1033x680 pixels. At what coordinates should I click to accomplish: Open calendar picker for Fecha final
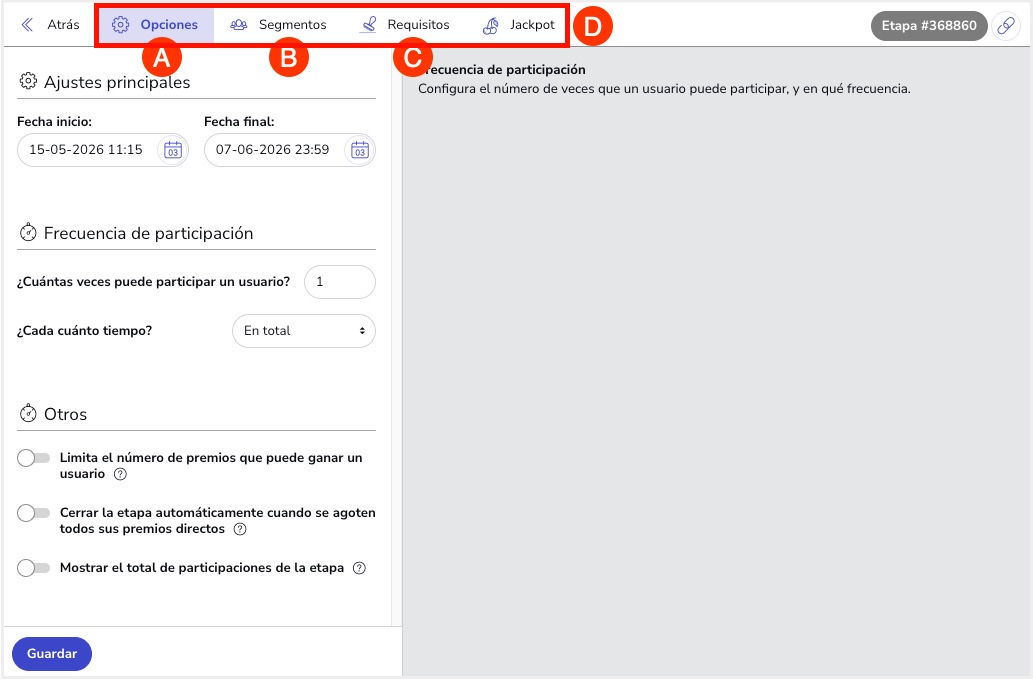[360, 150]
